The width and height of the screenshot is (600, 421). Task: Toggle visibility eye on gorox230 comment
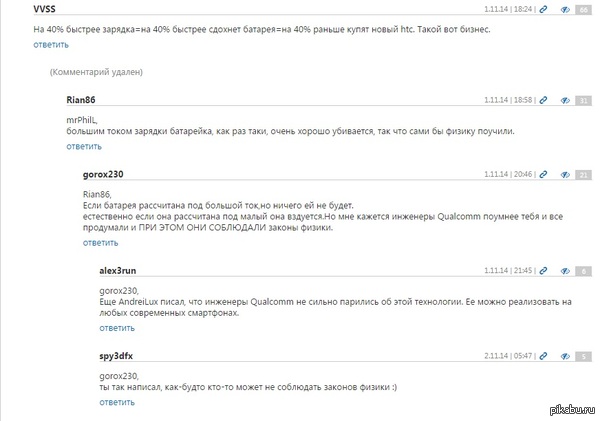pos(564,174)
